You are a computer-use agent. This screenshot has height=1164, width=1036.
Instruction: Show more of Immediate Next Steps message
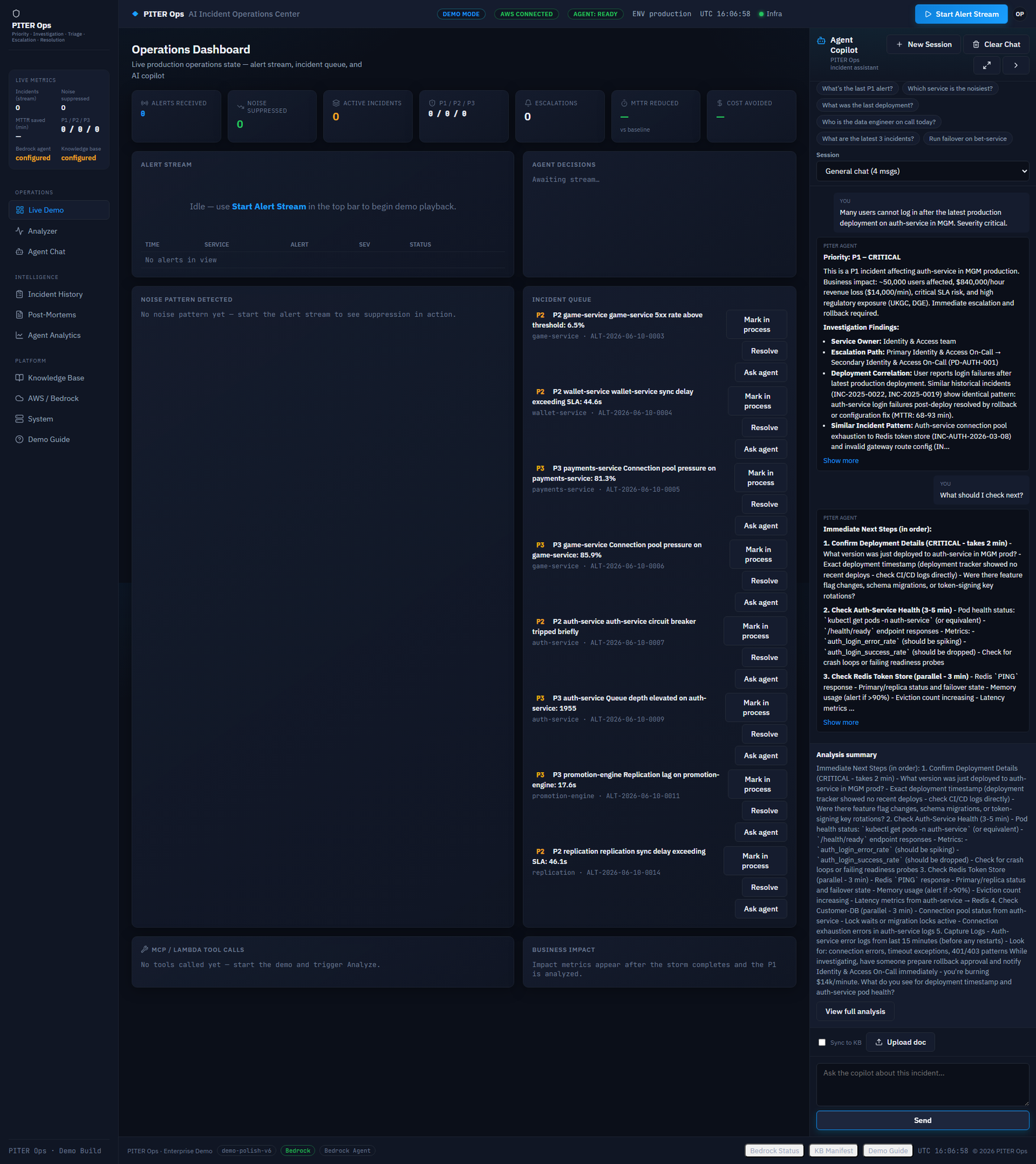point(840,722)
